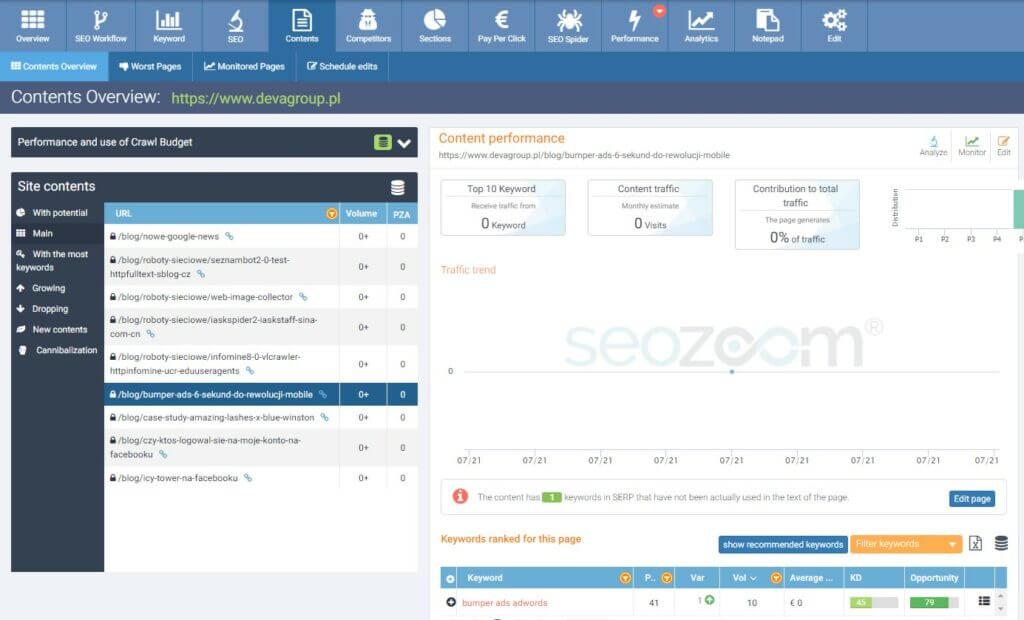Expand the bumper ads adwords keyword row

pyautogui.click(x=451, y=602)
